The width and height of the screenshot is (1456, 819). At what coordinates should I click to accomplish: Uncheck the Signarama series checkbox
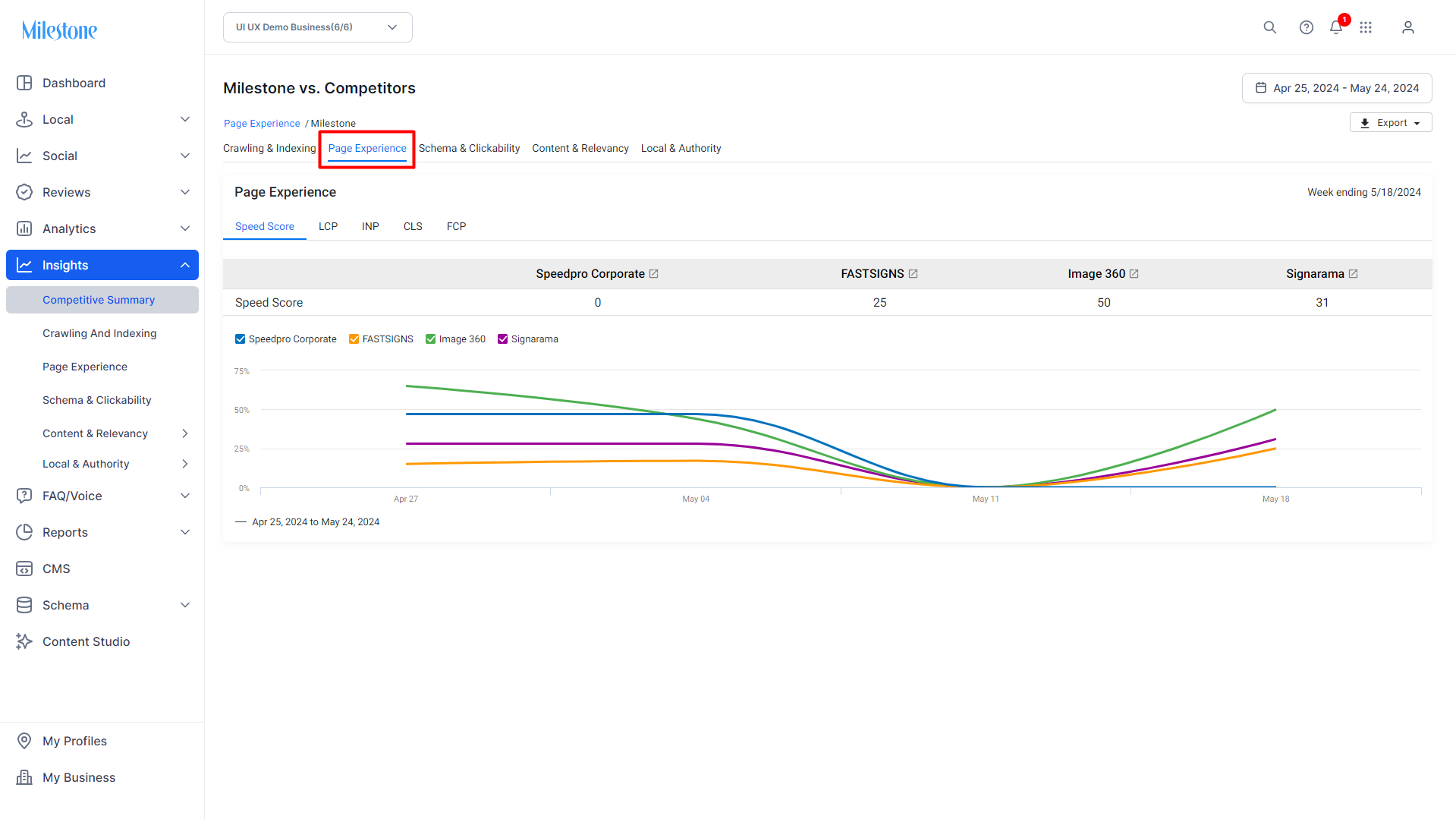[x=503, y=339]
